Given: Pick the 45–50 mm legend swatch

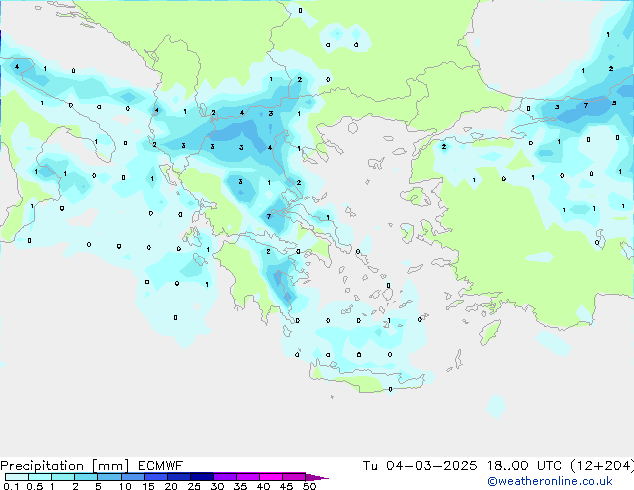Looking at the screenshot, I should click(294, 477).
